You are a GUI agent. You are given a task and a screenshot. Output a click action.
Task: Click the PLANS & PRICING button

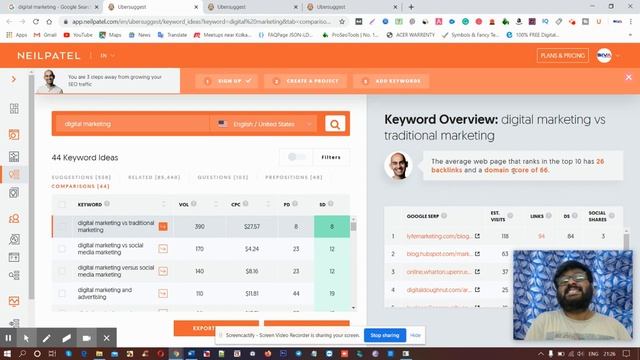(x=562, y=56)
